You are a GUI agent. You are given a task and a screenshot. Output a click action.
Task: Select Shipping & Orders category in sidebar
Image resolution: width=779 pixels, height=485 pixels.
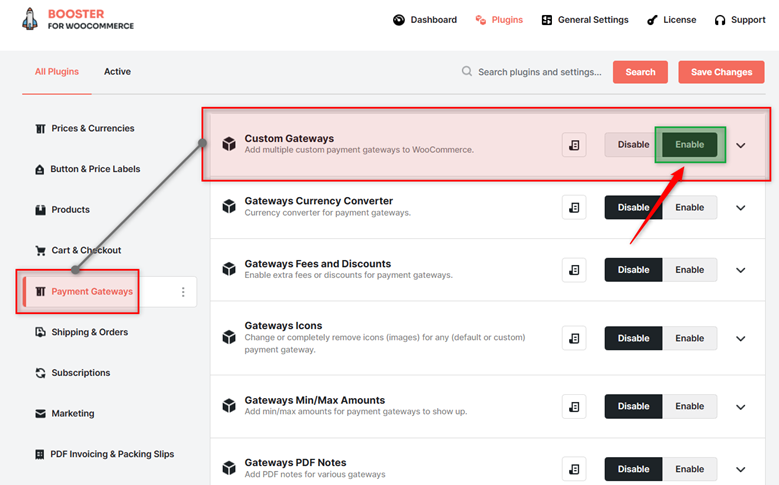coord(89,332)
